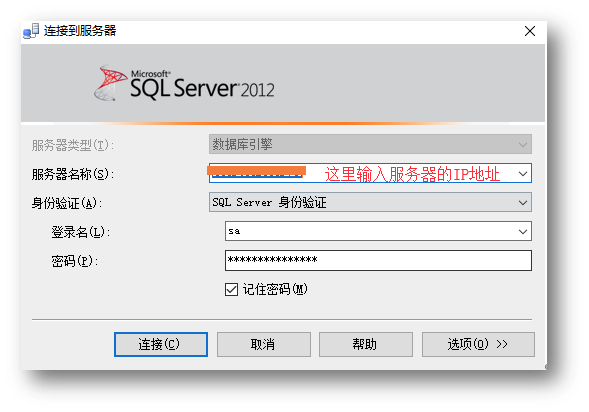Open the 身份验证 dropdown arrow
The height and width of the screenshot is (412, 589).
tap(523, 203)
